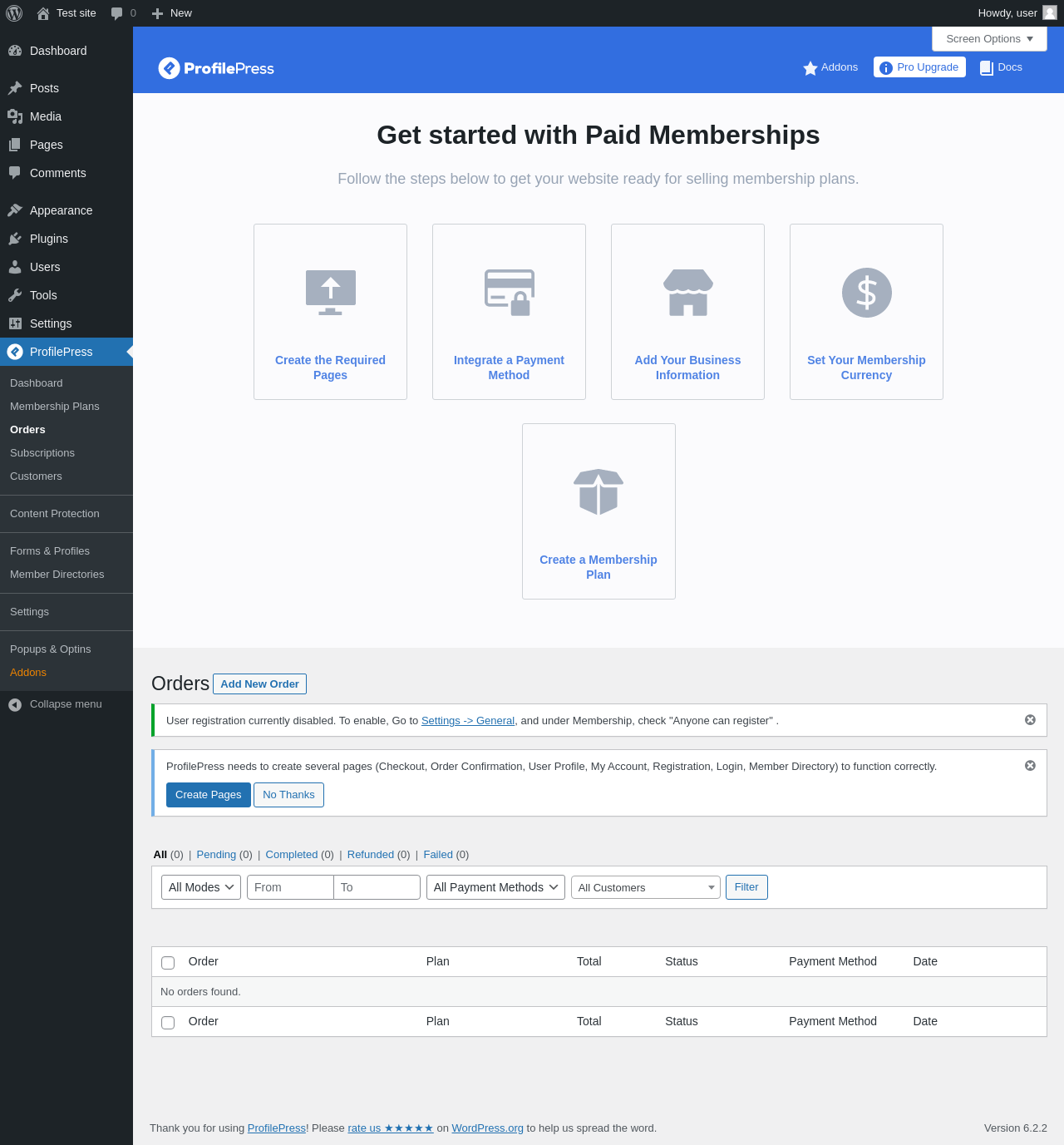
Task: Check the select-all box in table header
Action: point(168,962)
